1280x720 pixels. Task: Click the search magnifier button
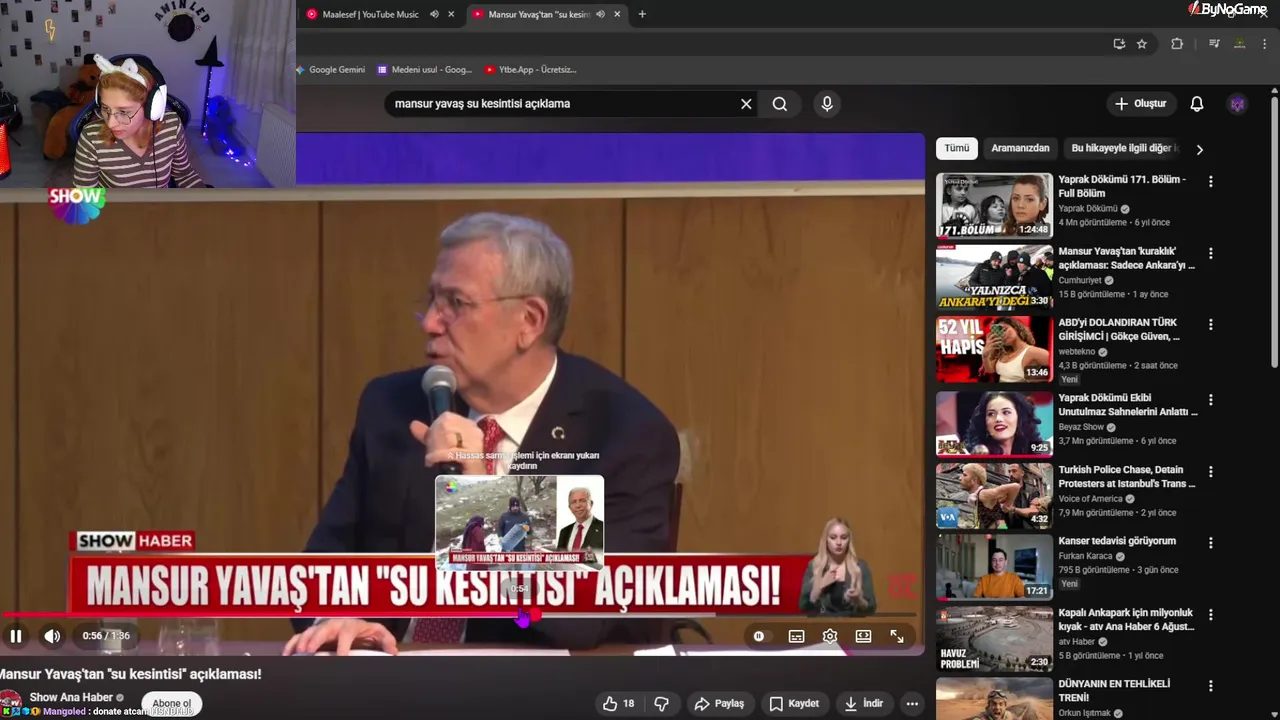(780, 104)
